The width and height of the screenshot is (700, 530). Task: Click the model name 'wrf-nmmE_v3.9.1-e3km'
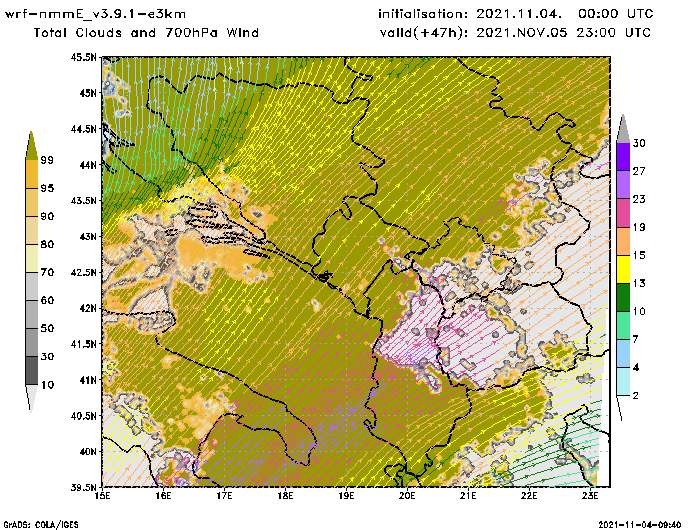coord(95,14)
